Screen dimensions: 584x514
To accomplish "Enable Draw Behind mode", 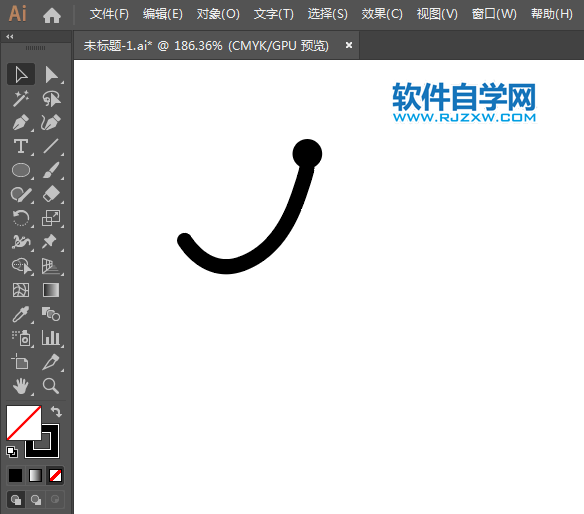I will (36, 499).
